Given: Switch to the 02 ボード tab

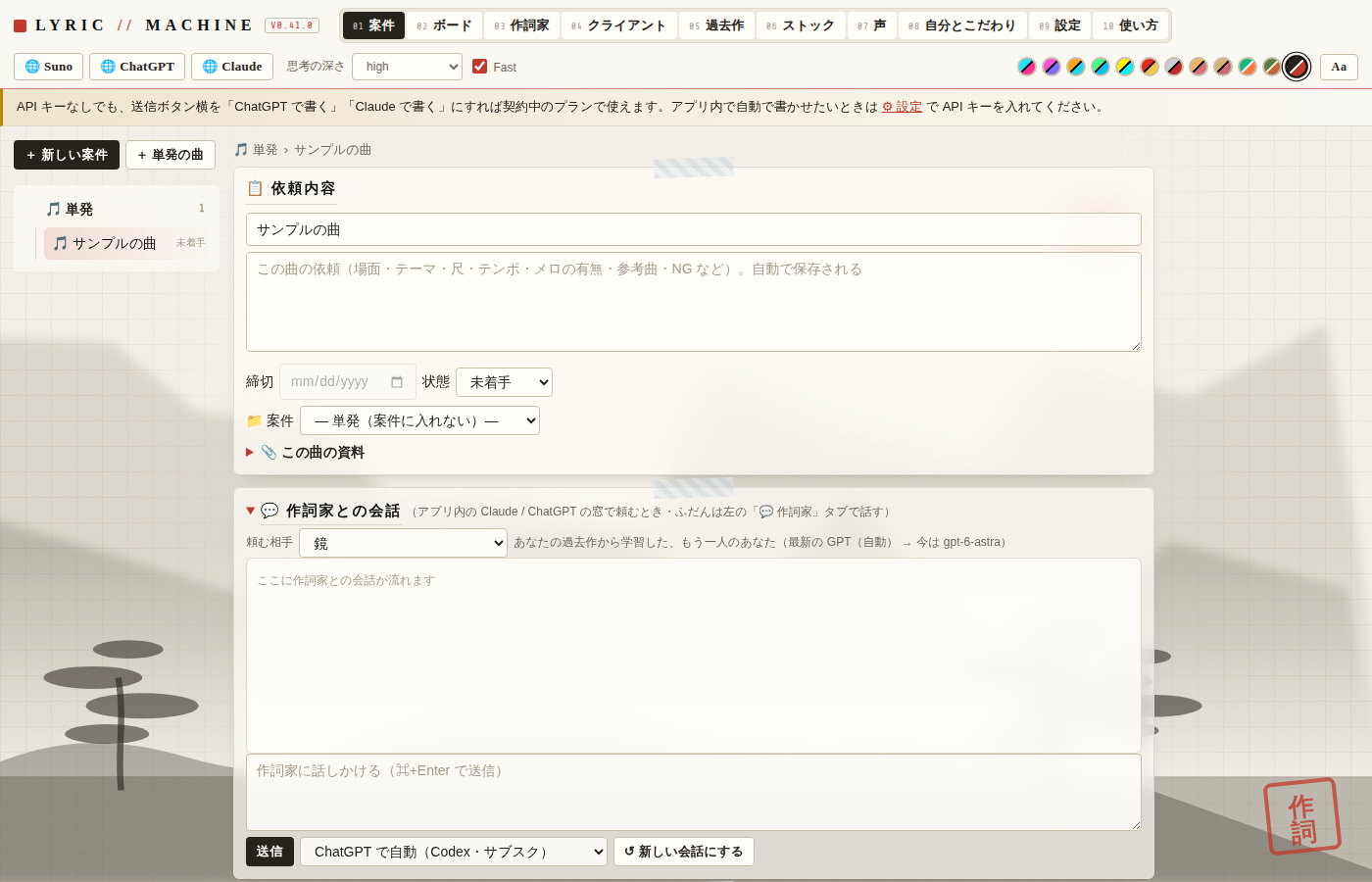Looking at the screenshot, I should pos(444,25).
